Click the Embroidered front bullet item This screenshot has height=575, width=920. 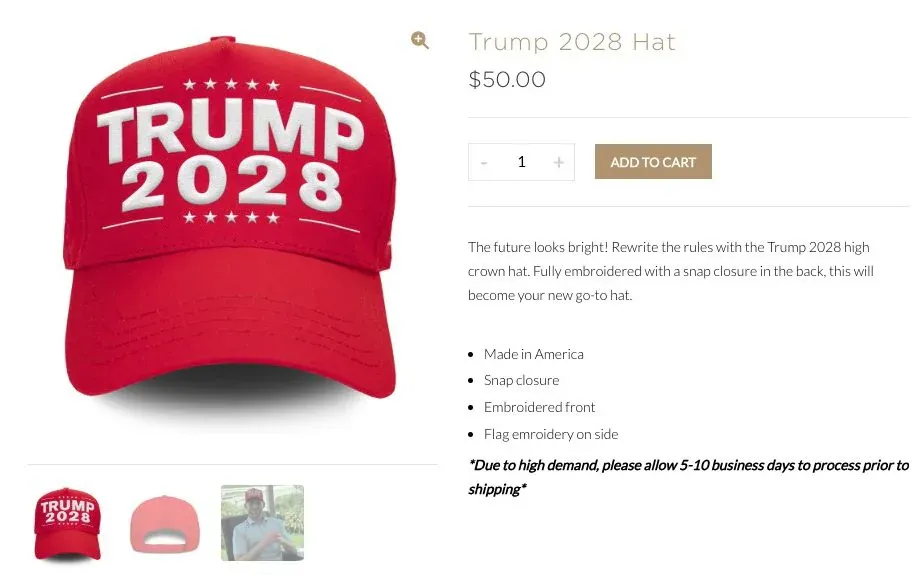[539, 407]
